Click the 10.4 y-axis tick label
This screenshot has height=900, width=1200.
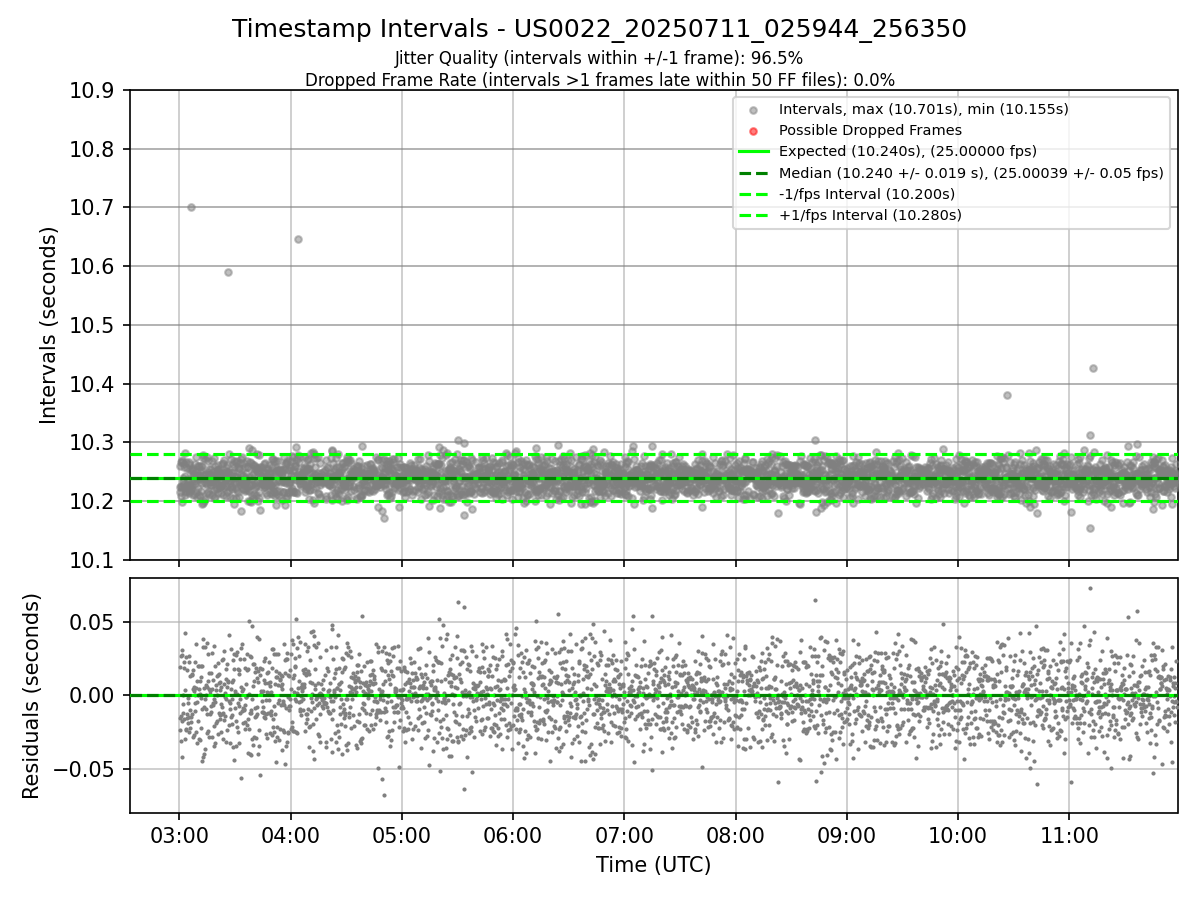93,384
